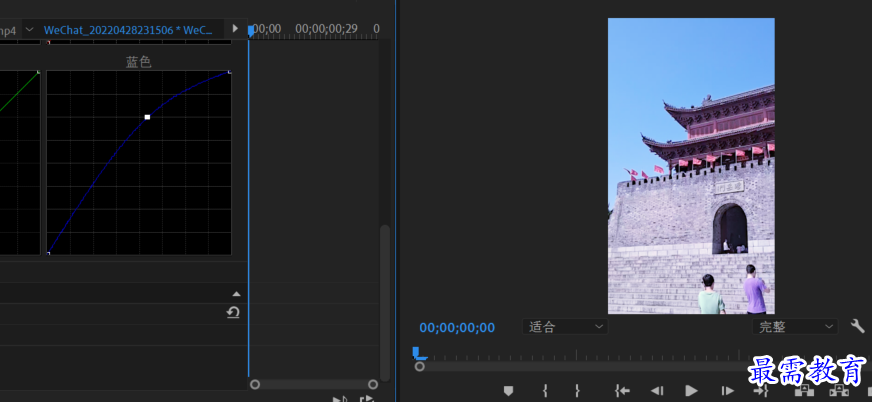
Task: Click the play-only-audio button in Effect Controls
Action: click(x=340, y=399)
